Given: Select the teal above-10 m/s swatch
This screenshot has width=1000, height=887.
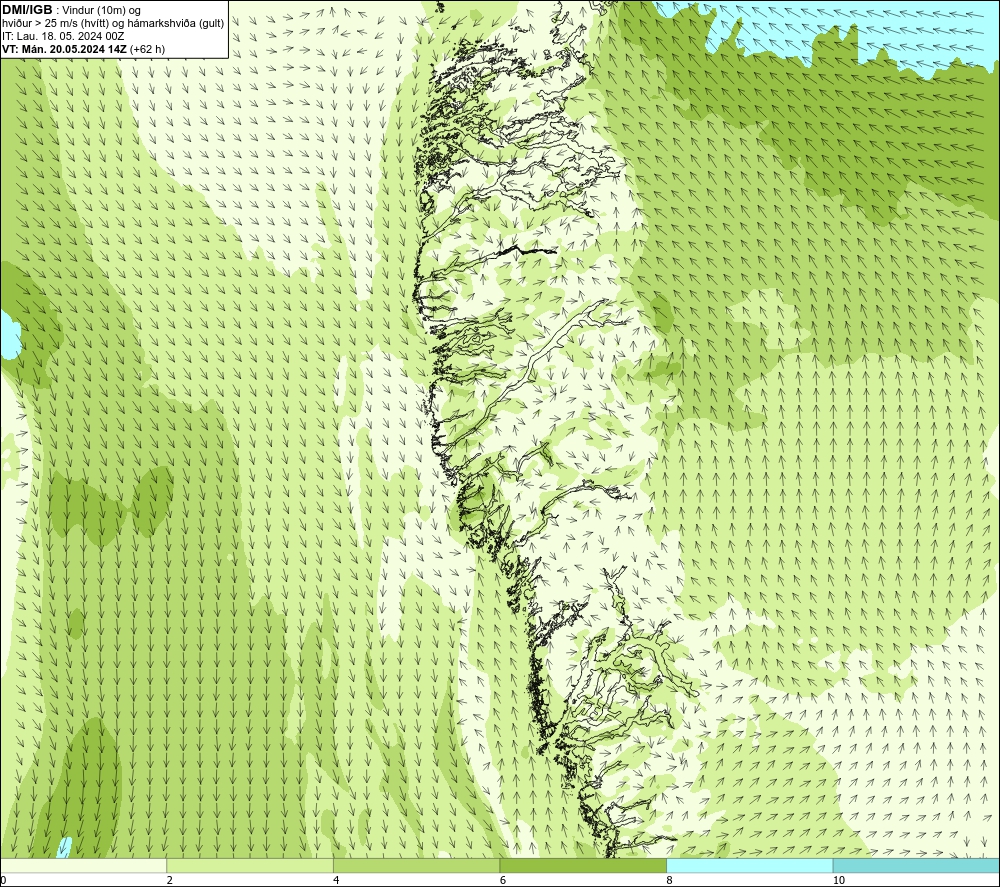Looking at the screenshot, I should click(916, 865).
